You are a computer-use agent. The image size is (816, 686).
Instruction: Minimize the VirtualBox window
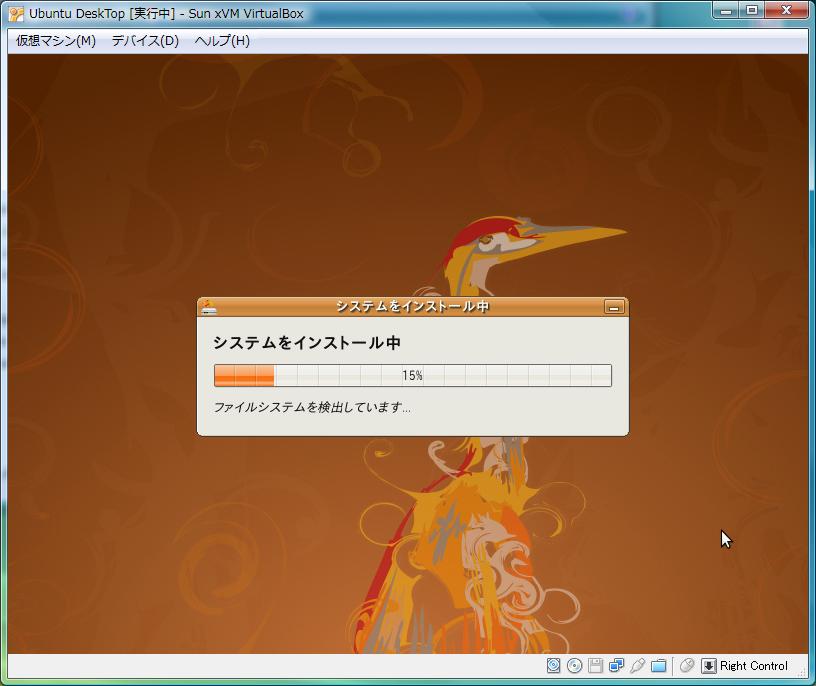pyautogui.click(x=726, y=10)
